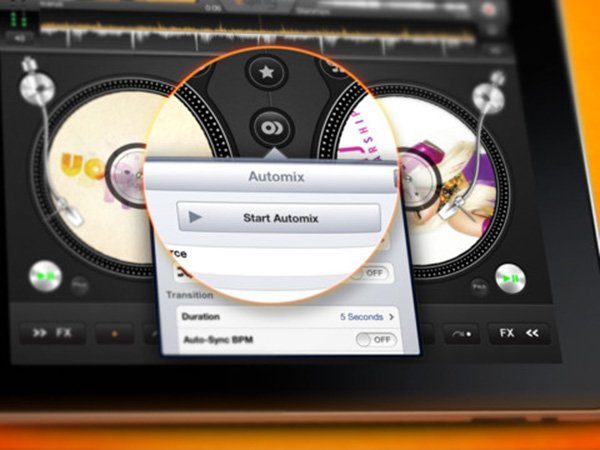Click the left turntable tonearm pivot
Viewport: 600px width, 450px height.
point(38,88)
